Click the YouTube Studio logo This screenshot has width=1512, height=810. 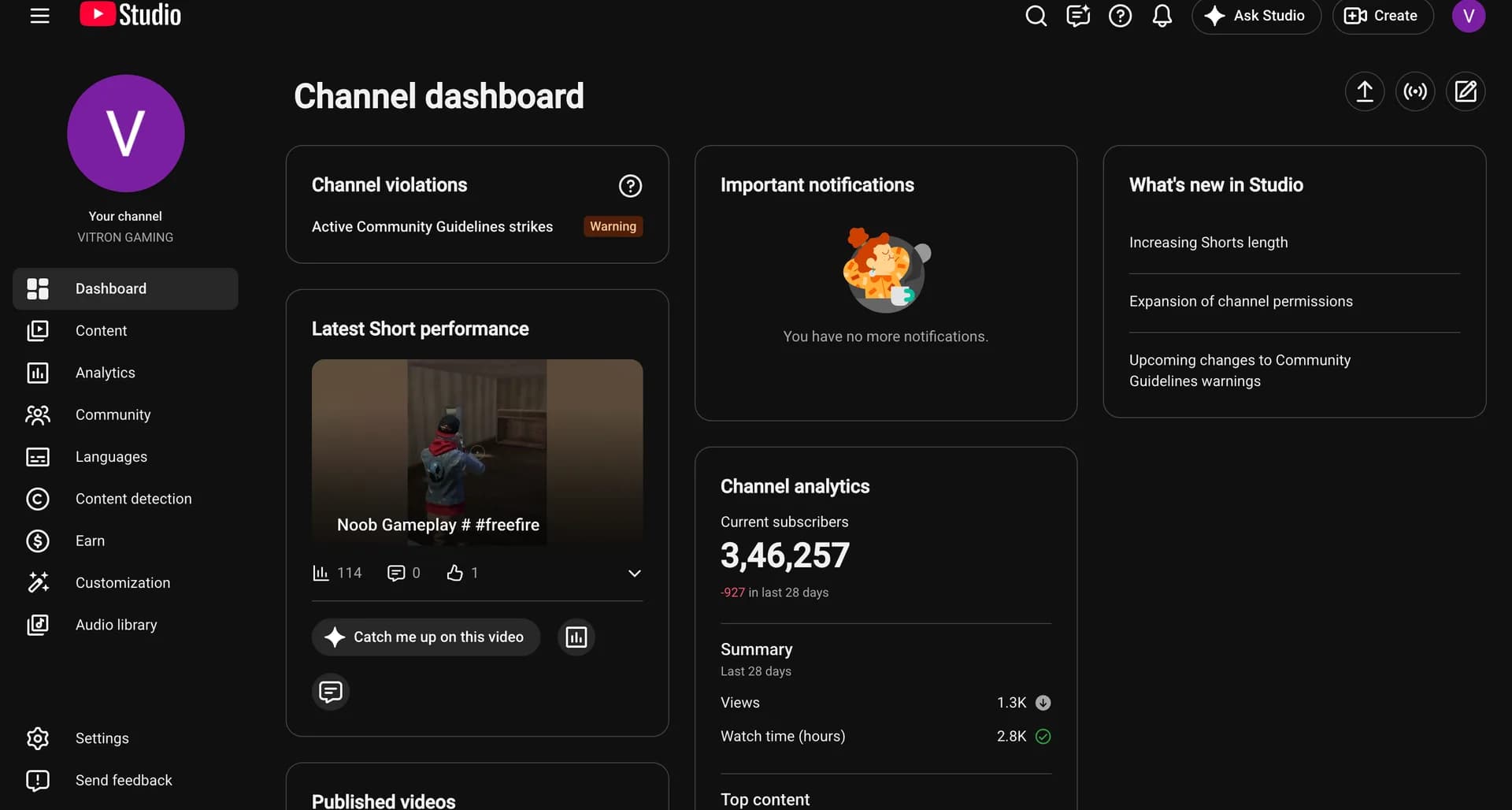[131, 15]
